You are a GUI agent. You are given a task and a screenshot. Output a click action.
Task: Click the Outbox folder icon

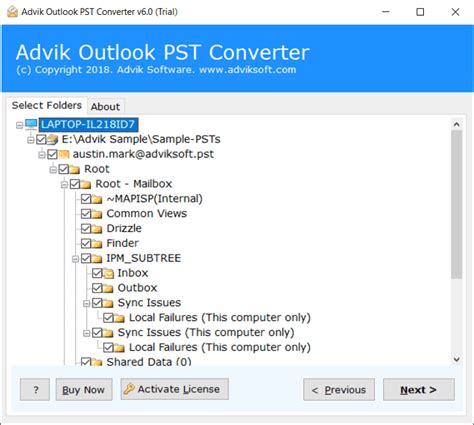tap(108, 288)
